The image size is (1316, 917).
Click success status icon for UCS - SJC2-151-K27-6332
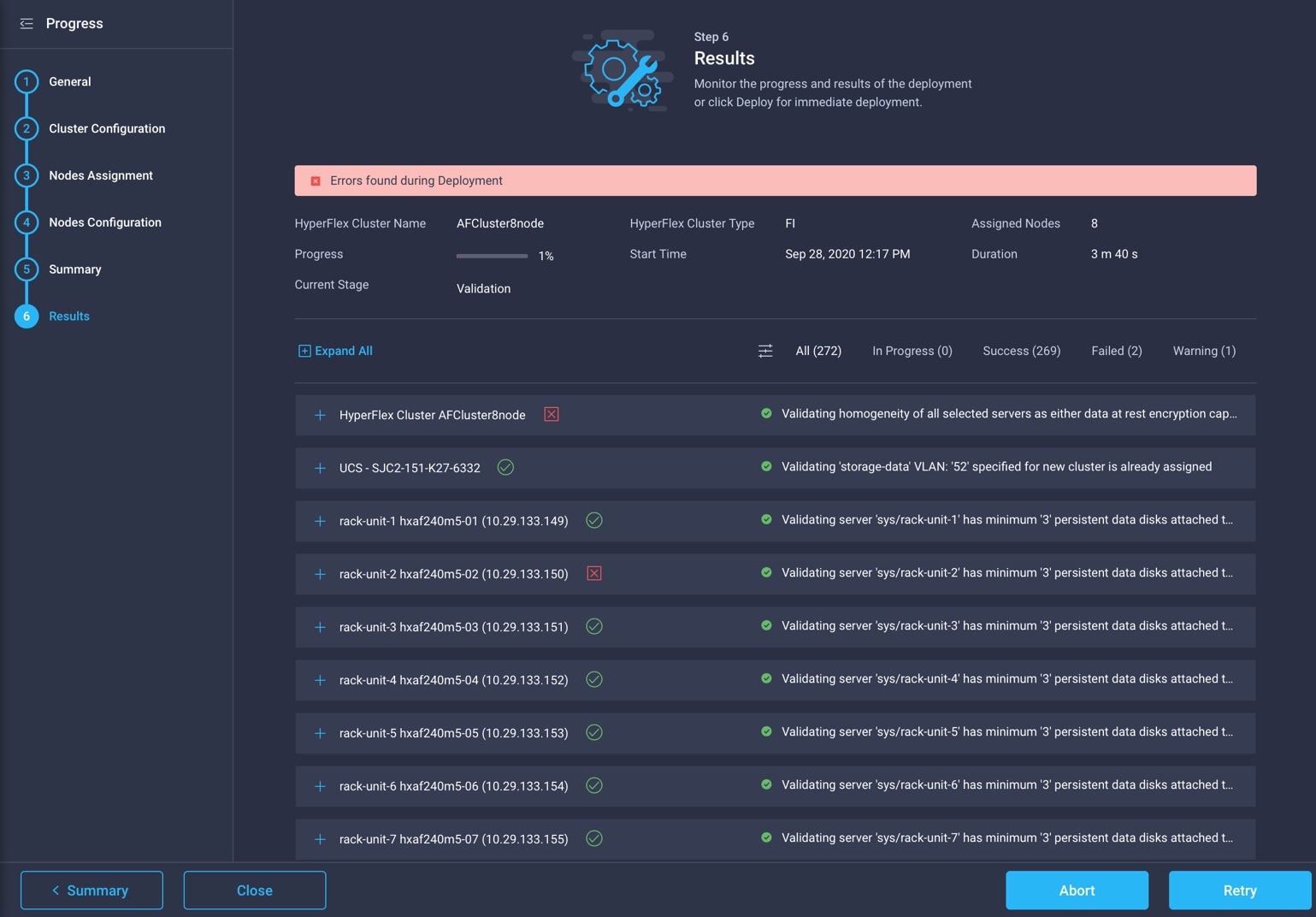click(x=505, y=467)
